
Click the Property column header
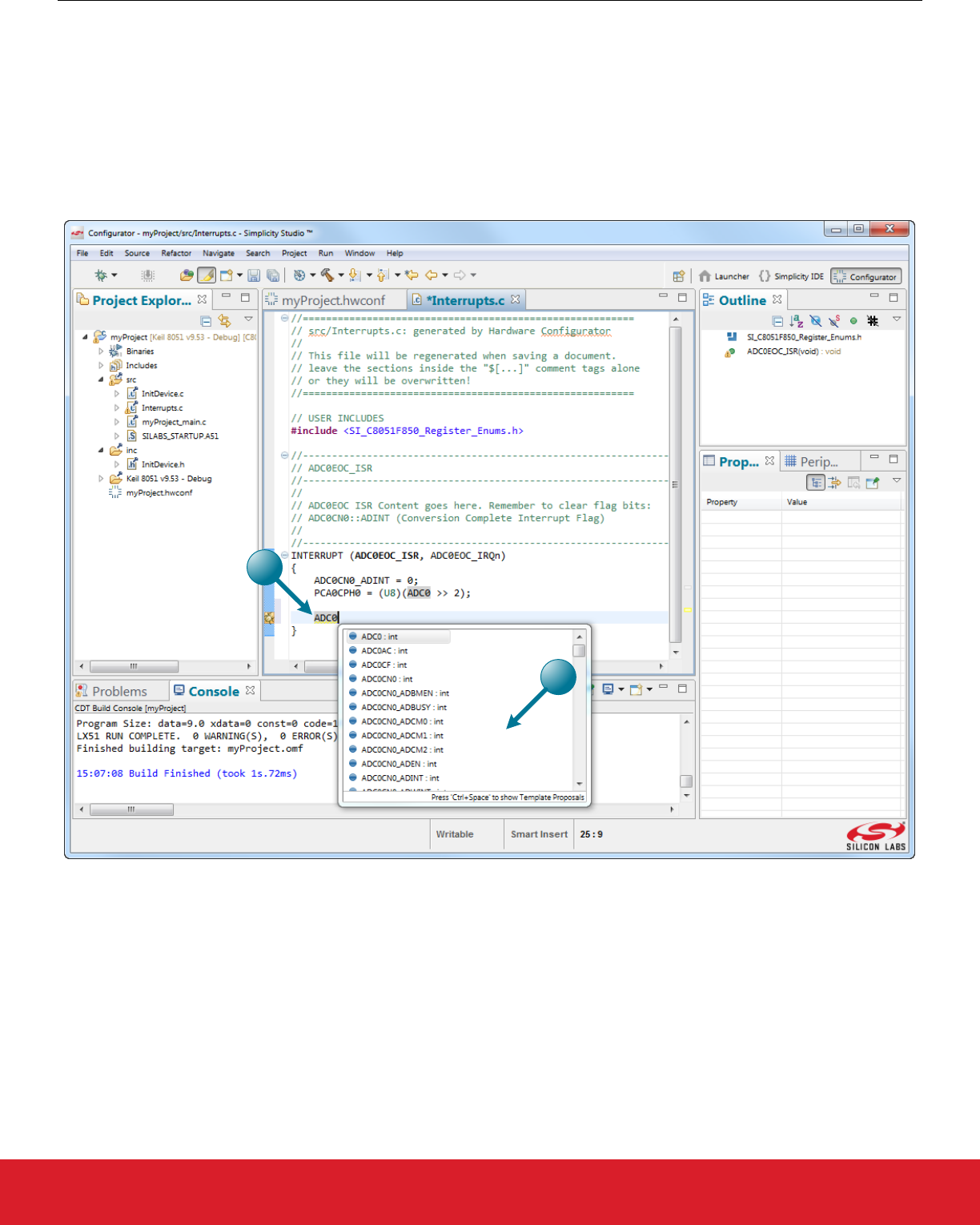741,502
